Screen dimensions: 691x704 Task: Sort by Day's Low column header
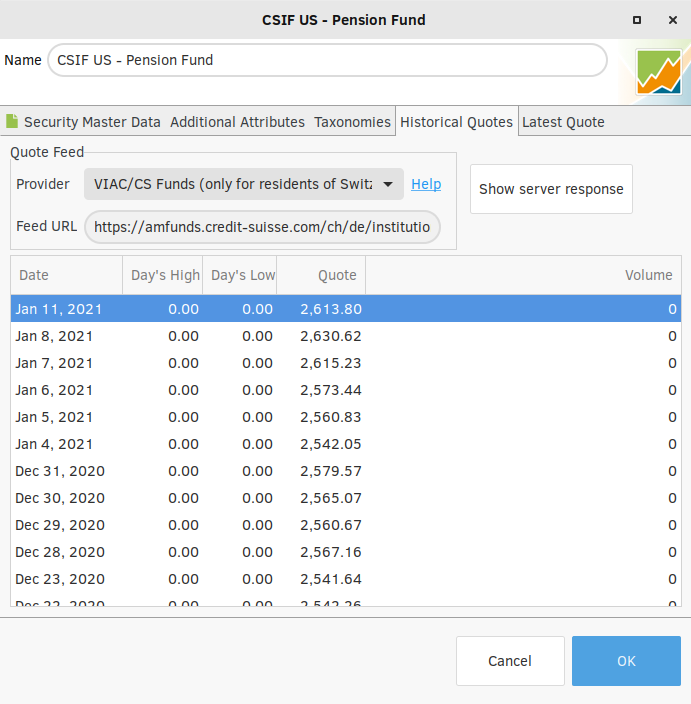pyautogui.click(x=240, y=275)
